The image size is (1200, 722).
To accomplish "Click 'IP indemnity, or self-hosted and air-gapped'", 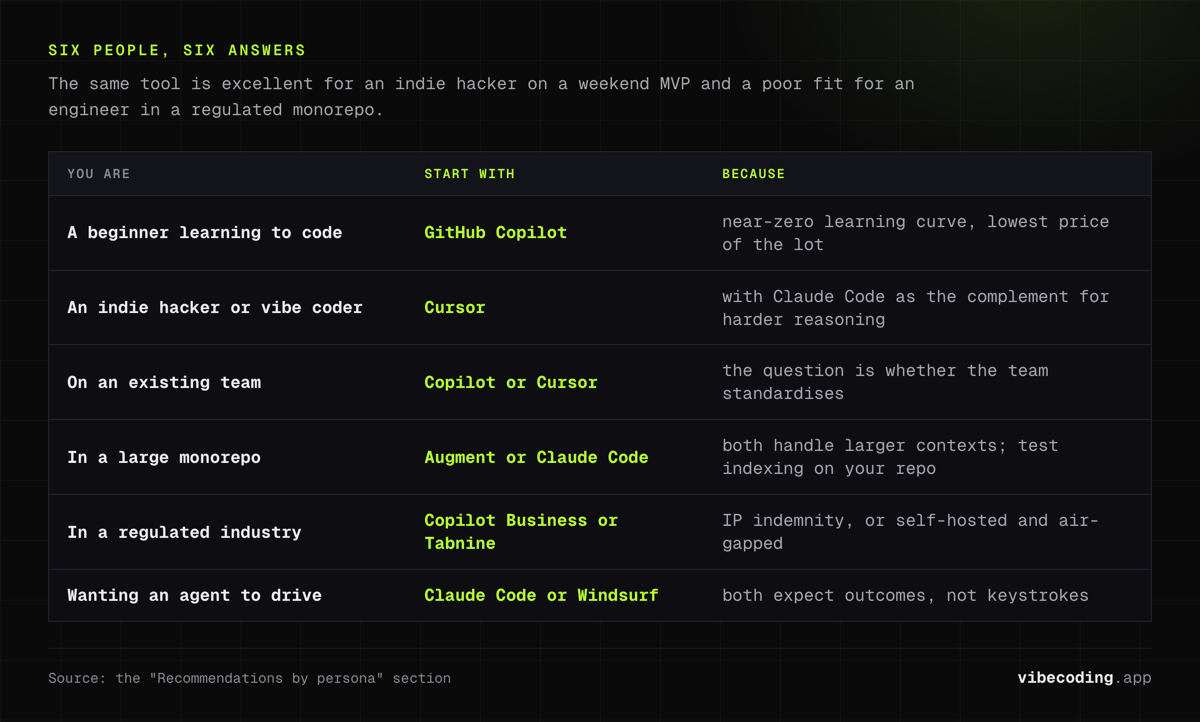I will coord(910,532).
